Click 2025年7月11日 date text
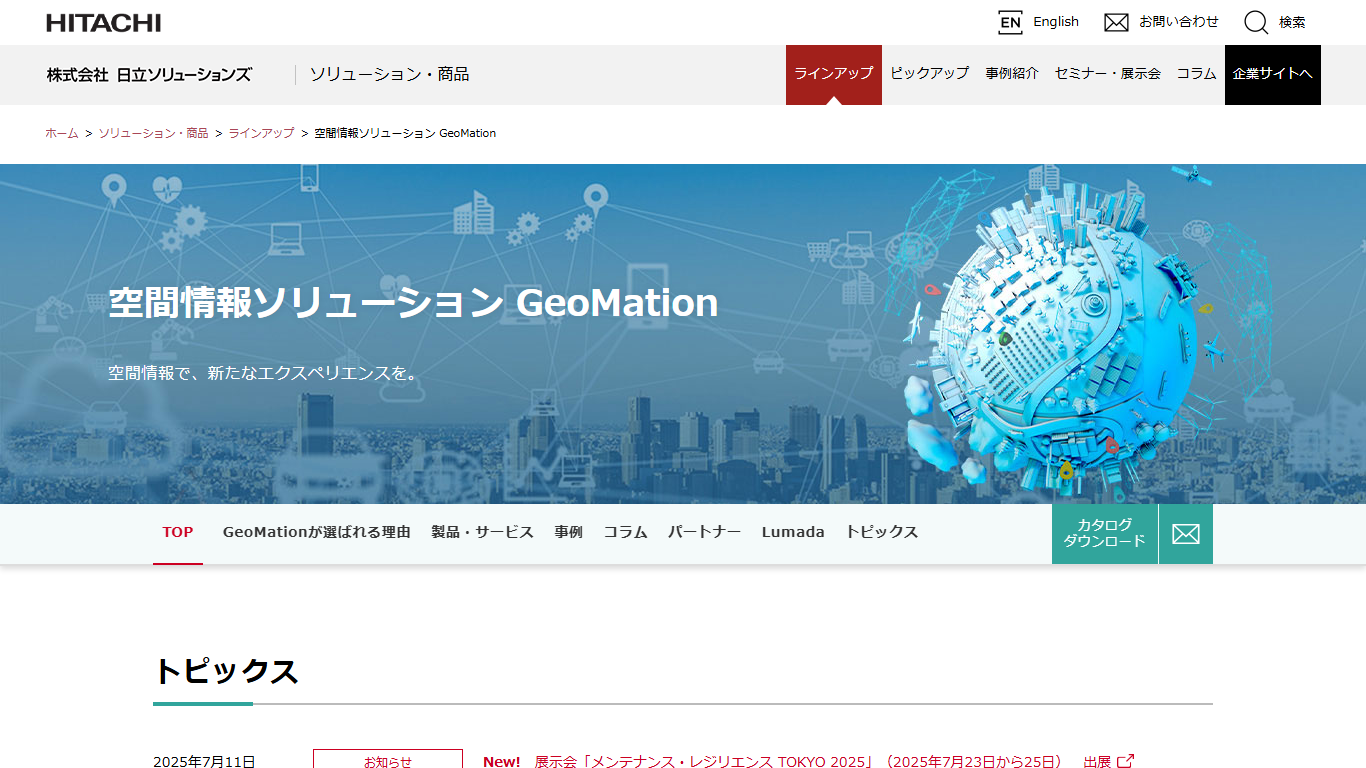This screenshot has height=768, width=1366. (204, 761)
